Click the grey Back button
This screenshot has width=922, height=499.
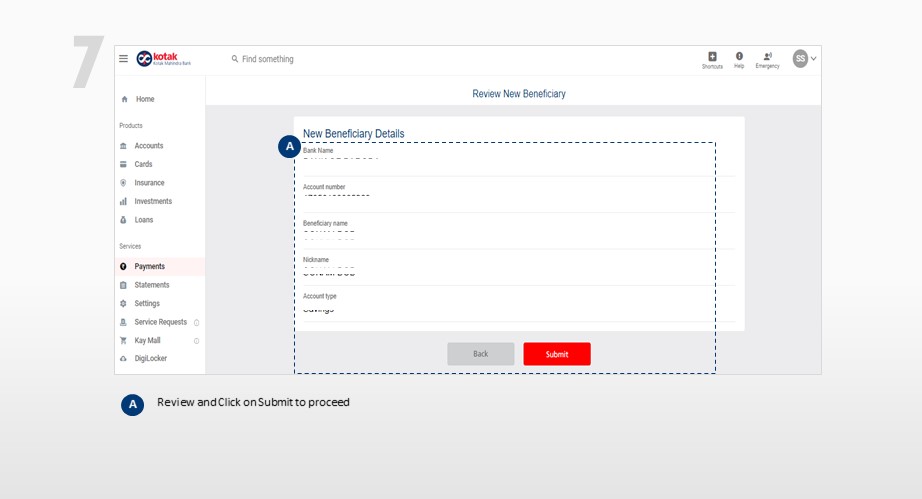click(480, 354)
